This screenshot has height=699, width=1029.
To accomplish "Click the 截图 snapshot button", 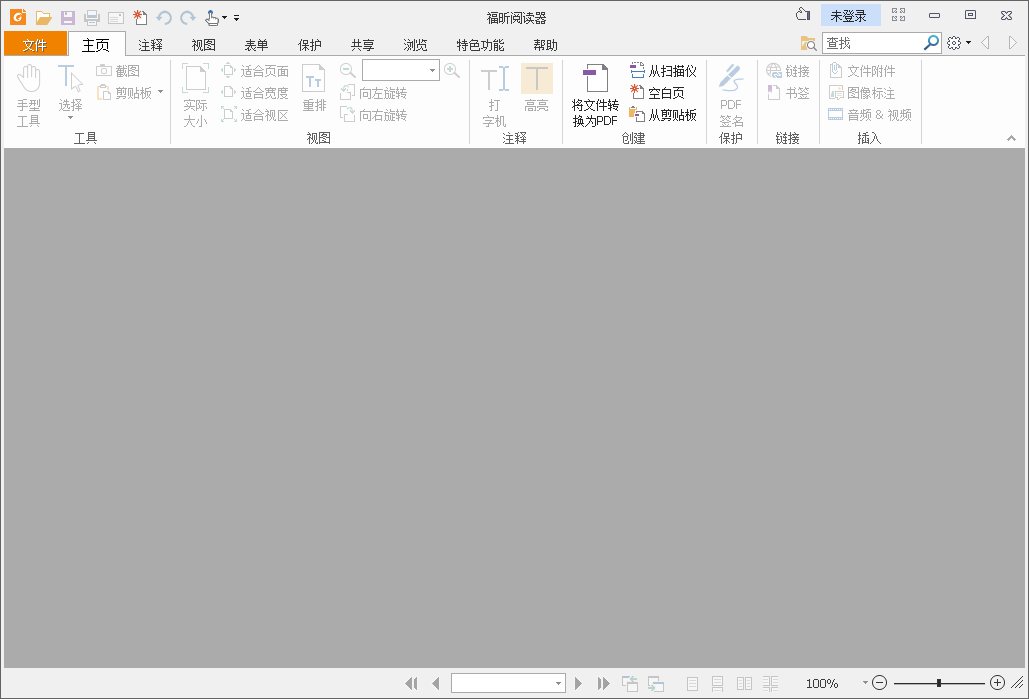I will coord(118,71).
